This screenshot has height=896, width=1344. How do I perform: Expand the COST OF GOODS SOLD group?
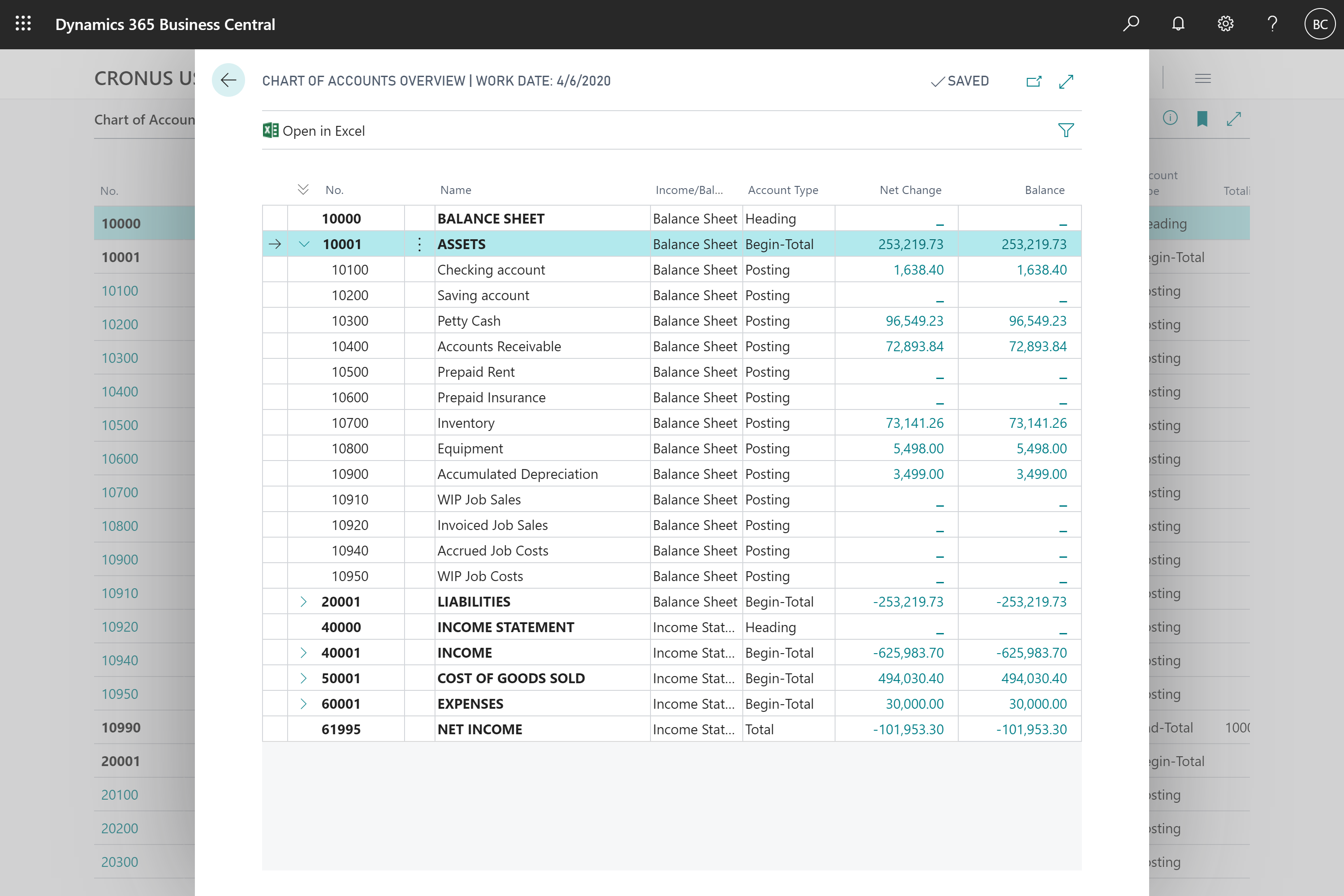[x=303, y=678]
